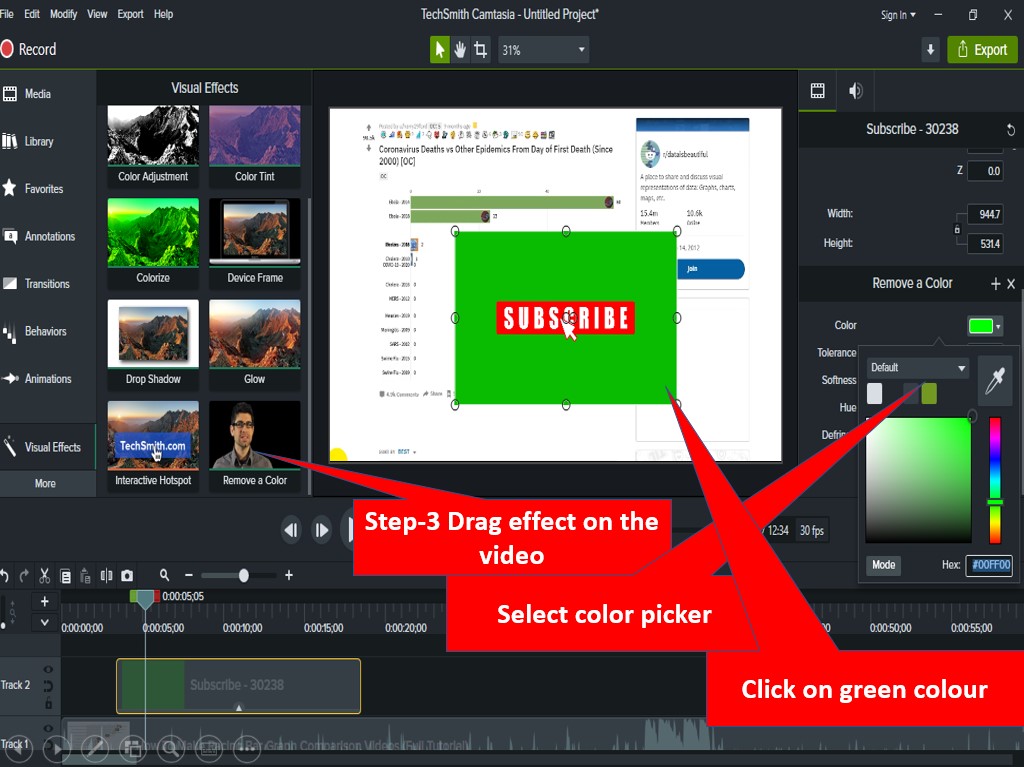Screen dimensions: 1024x767
Task: Pick the olive green palette swatch
Action: tap(929, 393)
